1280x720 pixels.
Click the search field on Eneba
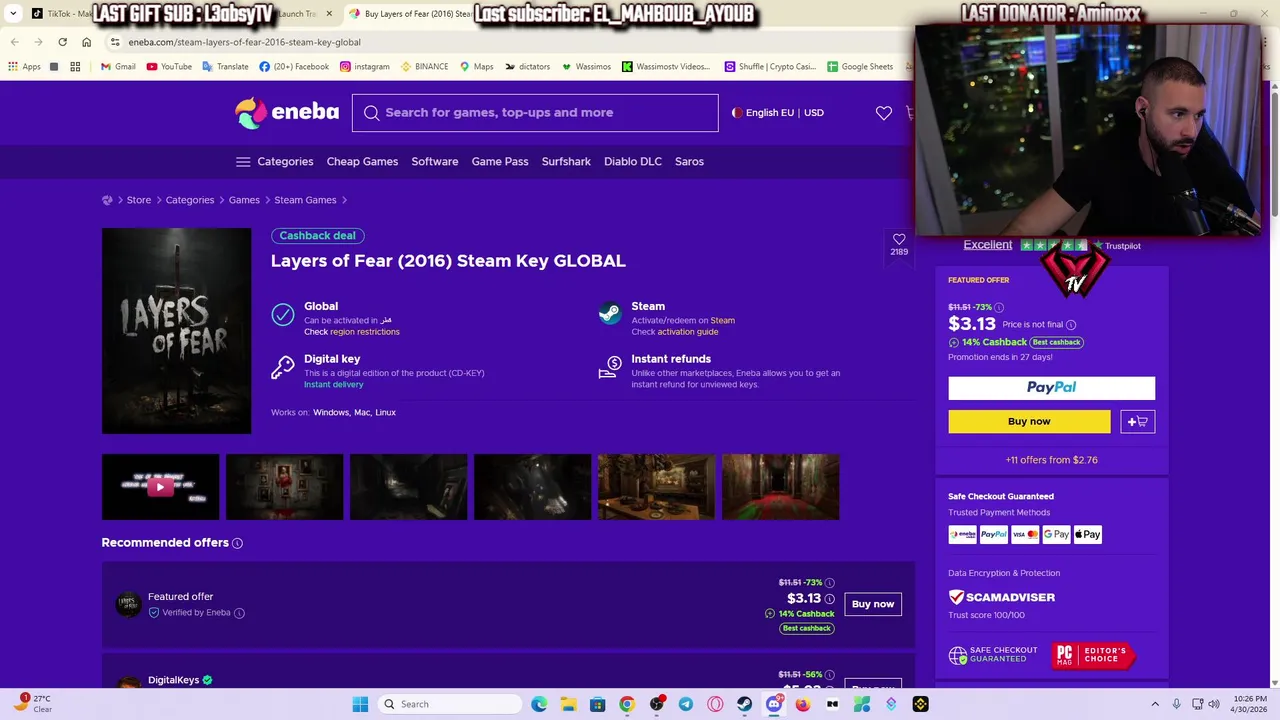(535, 113)
